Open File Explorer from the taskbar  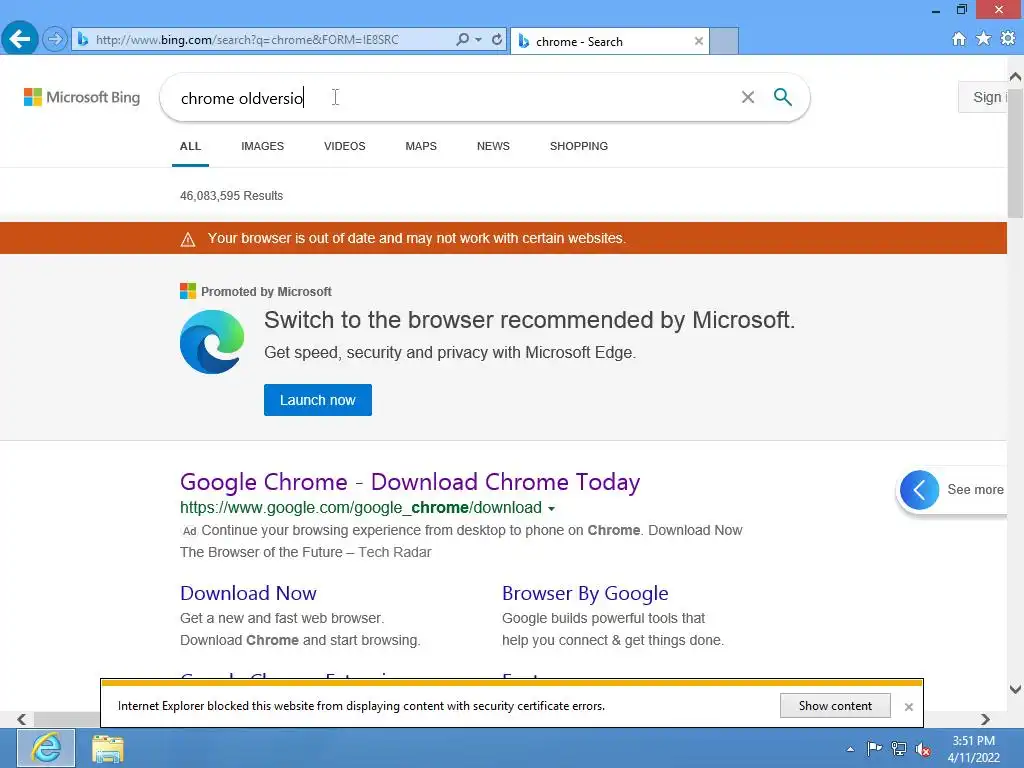108,748
